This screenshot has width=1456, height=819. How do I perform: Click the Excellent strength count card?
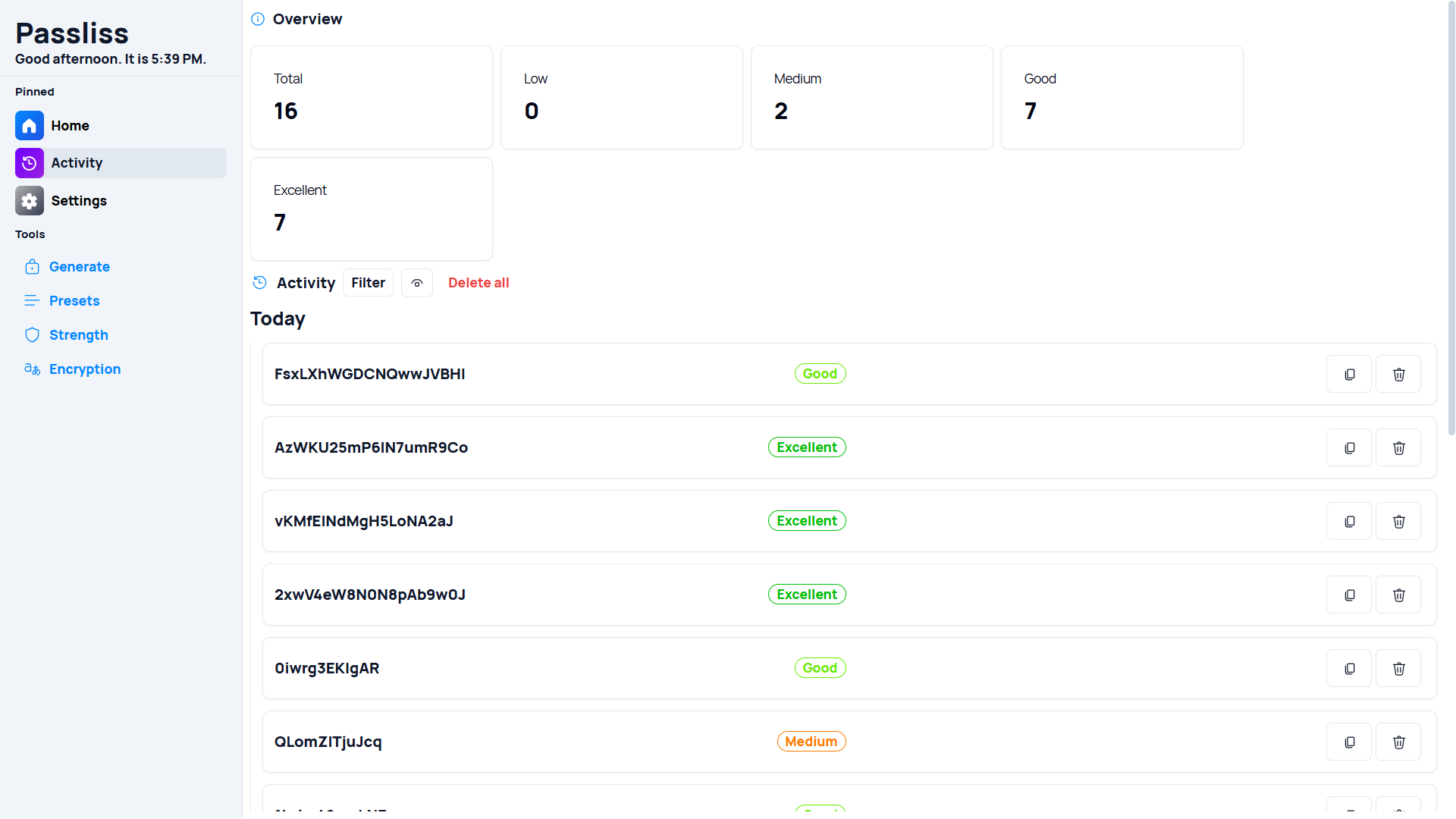click(x=372, y=209)
